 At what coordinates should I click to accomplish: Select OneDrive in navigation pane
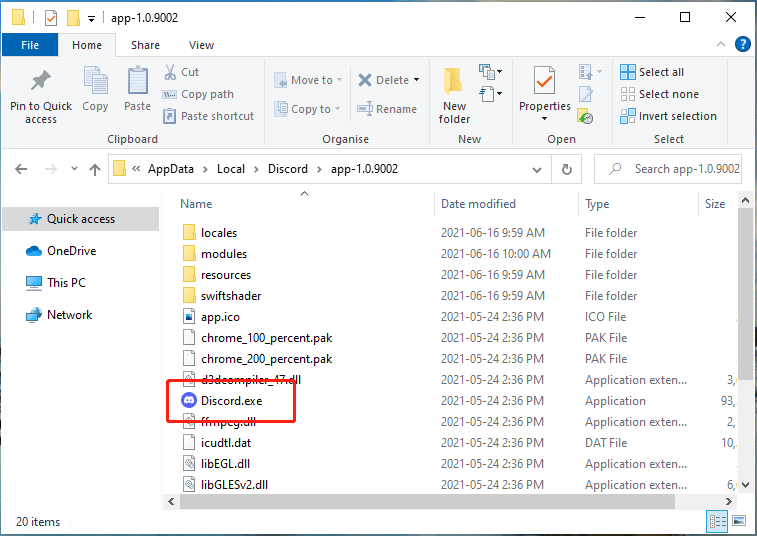61,251
